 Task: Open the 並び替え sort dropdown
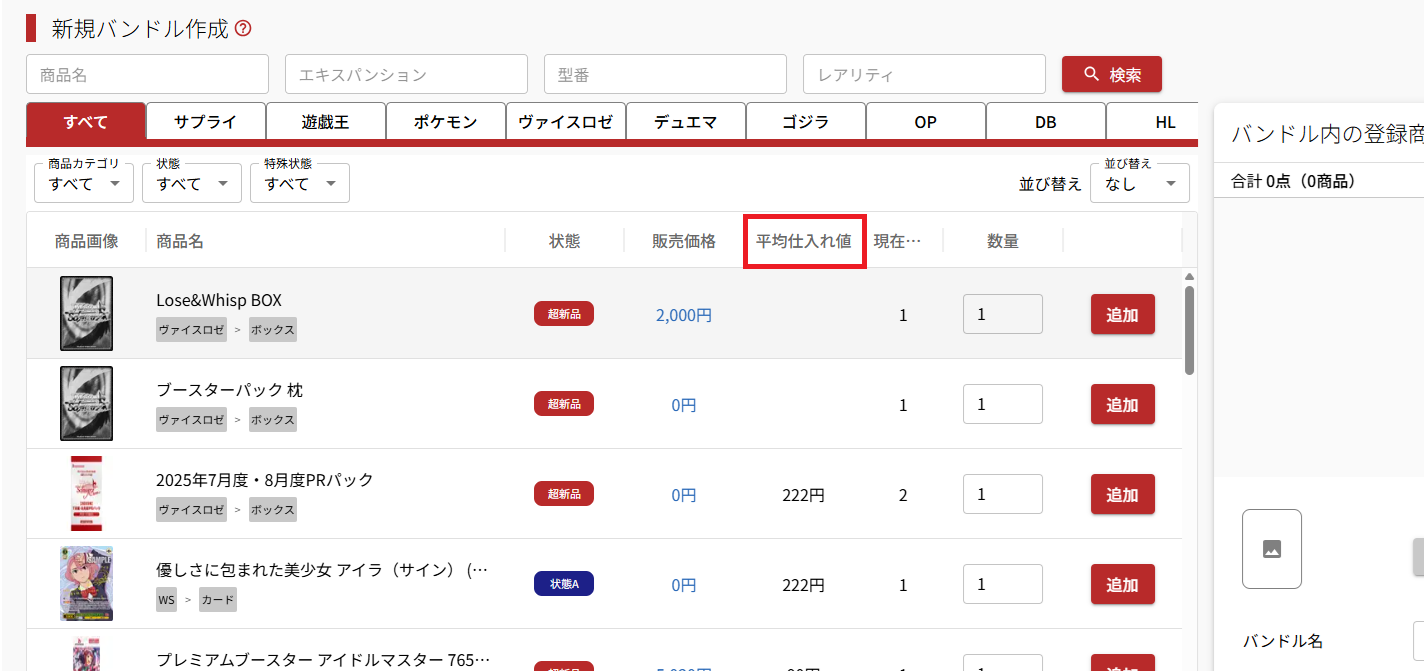coord(1139,184)
